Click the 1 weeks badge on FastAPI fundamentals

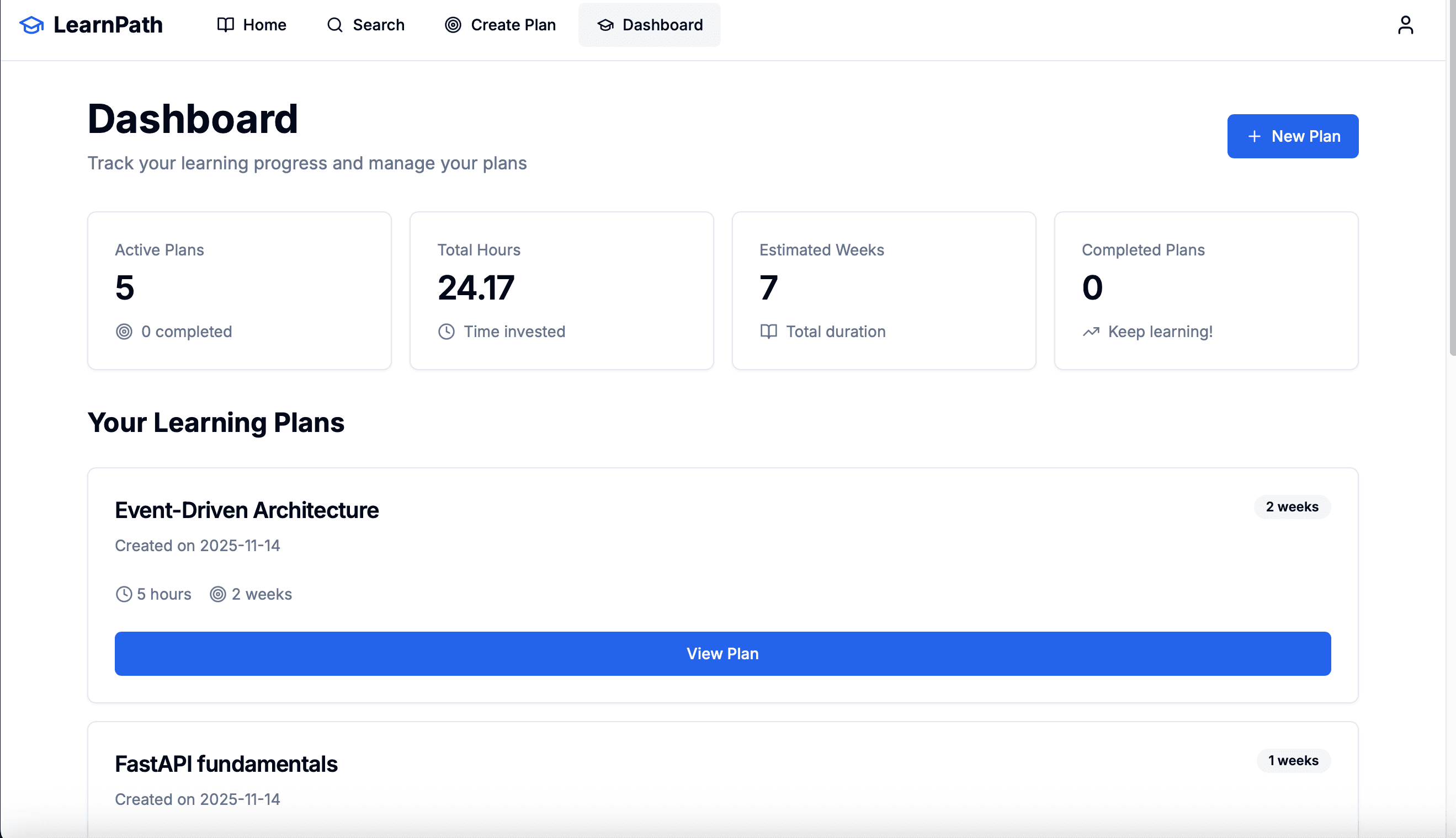[x=1293, y=760]
